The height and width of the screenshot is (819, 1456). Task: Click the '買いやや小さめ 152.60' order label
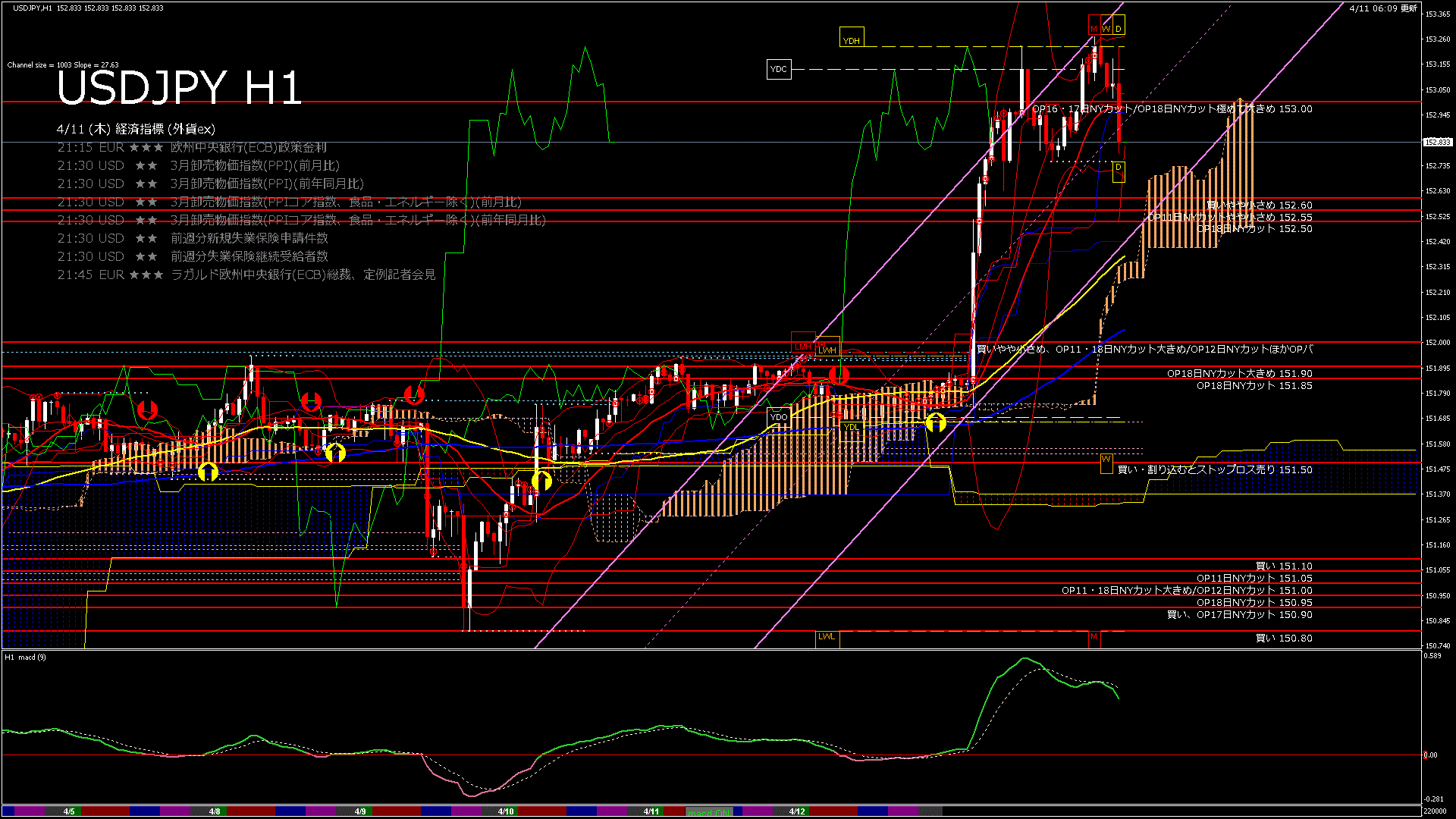pyautogui.click(x=1260, y=205)
